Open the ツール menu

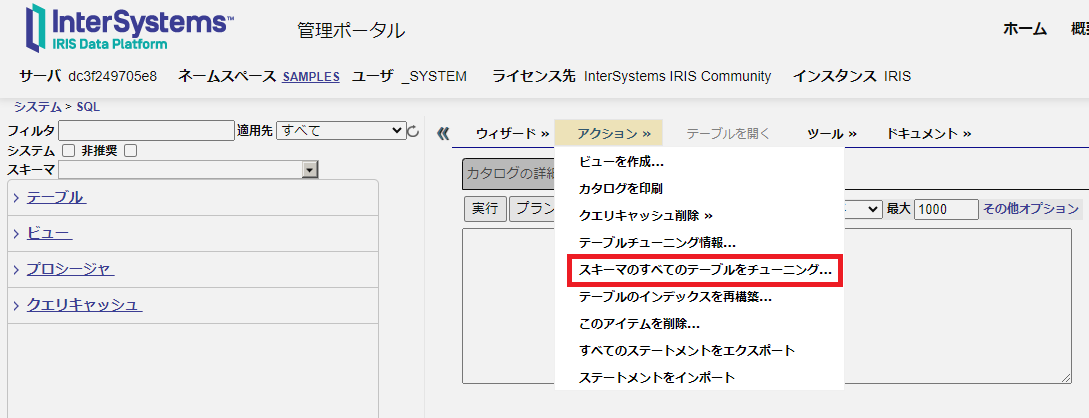coord(831,133)
